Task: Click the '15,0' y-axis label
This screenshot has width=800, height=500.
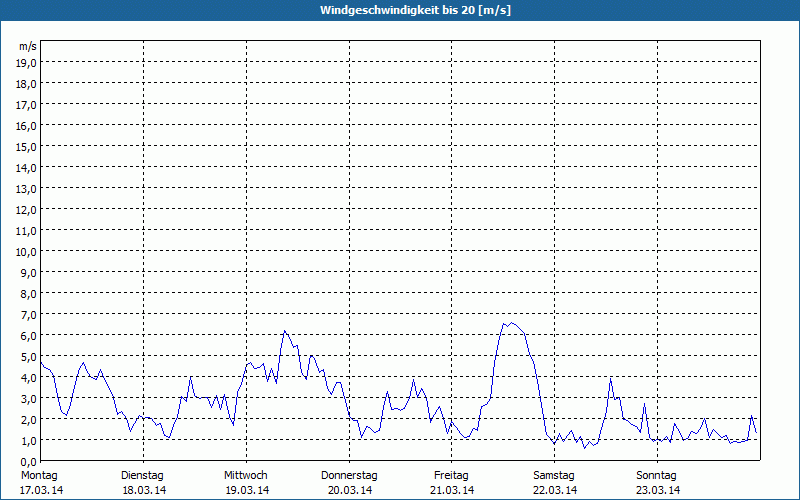Action: pyautogui.click(x=26, y=147)
